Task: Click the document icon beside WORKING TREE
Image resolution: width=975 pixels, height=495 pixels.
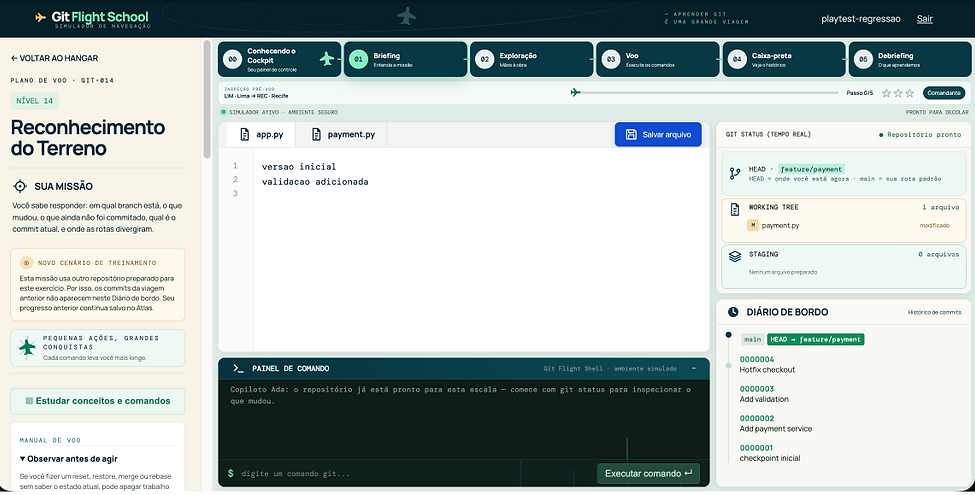Action: coord(735,210)
